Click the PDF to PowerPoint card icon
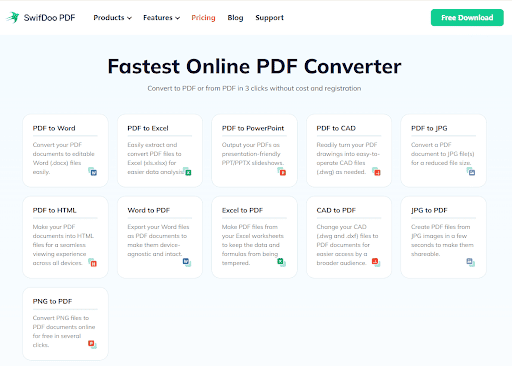The height and width of the screenshot is (366, 512). (x=282, y=171)
